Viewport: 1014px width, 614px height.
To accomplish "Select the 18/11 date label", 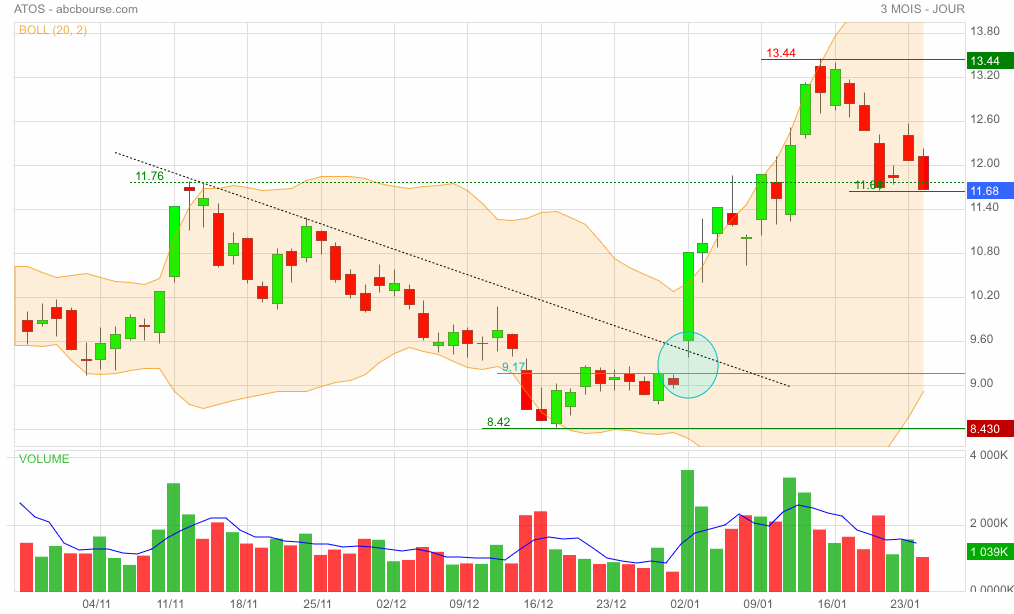I will [244, 604].
